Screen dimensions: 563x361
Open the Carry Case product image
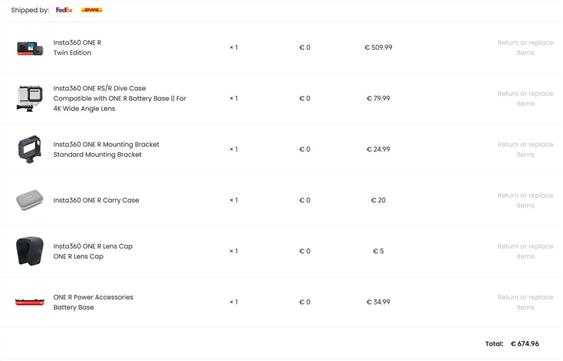(x=30, y=200)
